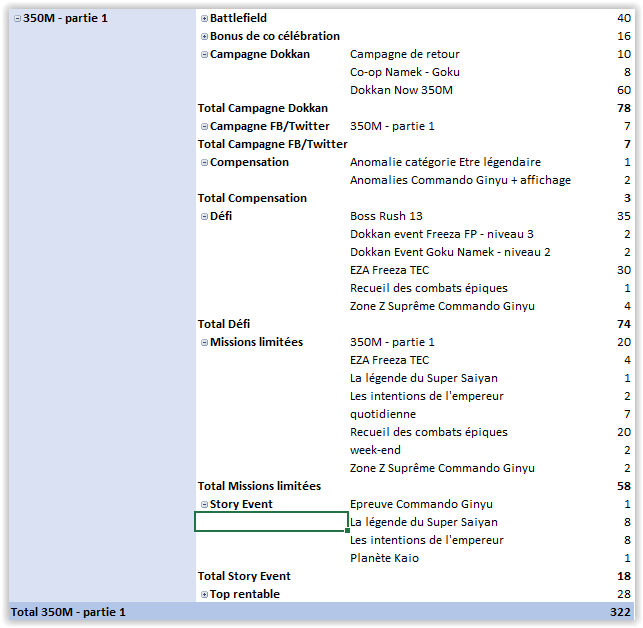Click the Bonus de co célébration value 16
The image size is (643, 628).
(624, 36)
